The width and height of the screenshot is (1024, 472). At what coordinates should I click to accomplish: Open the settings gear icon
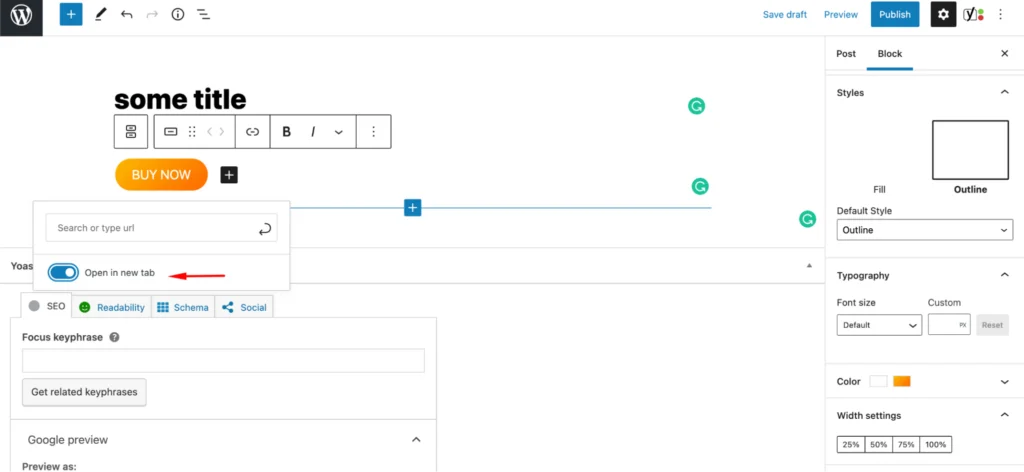click(943, 15)
